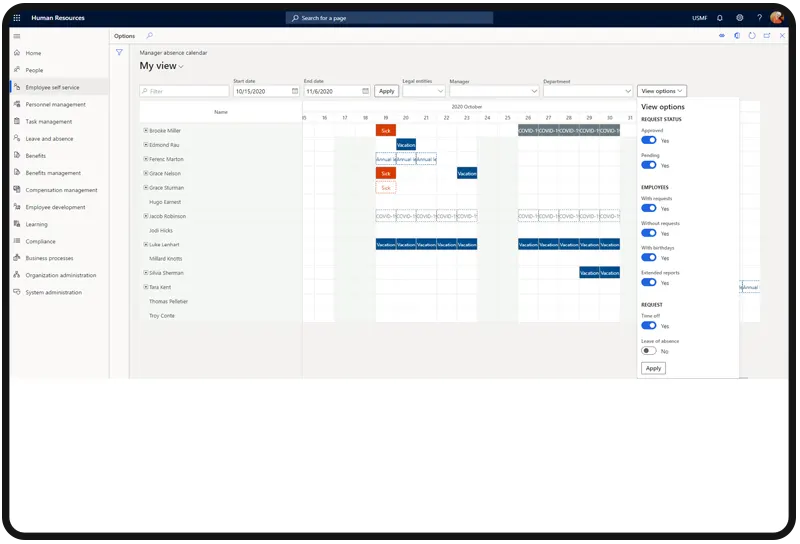Expand the Legal entities dropdown
Viewport: 800px width, 544px height.
(x=439, y=91)
